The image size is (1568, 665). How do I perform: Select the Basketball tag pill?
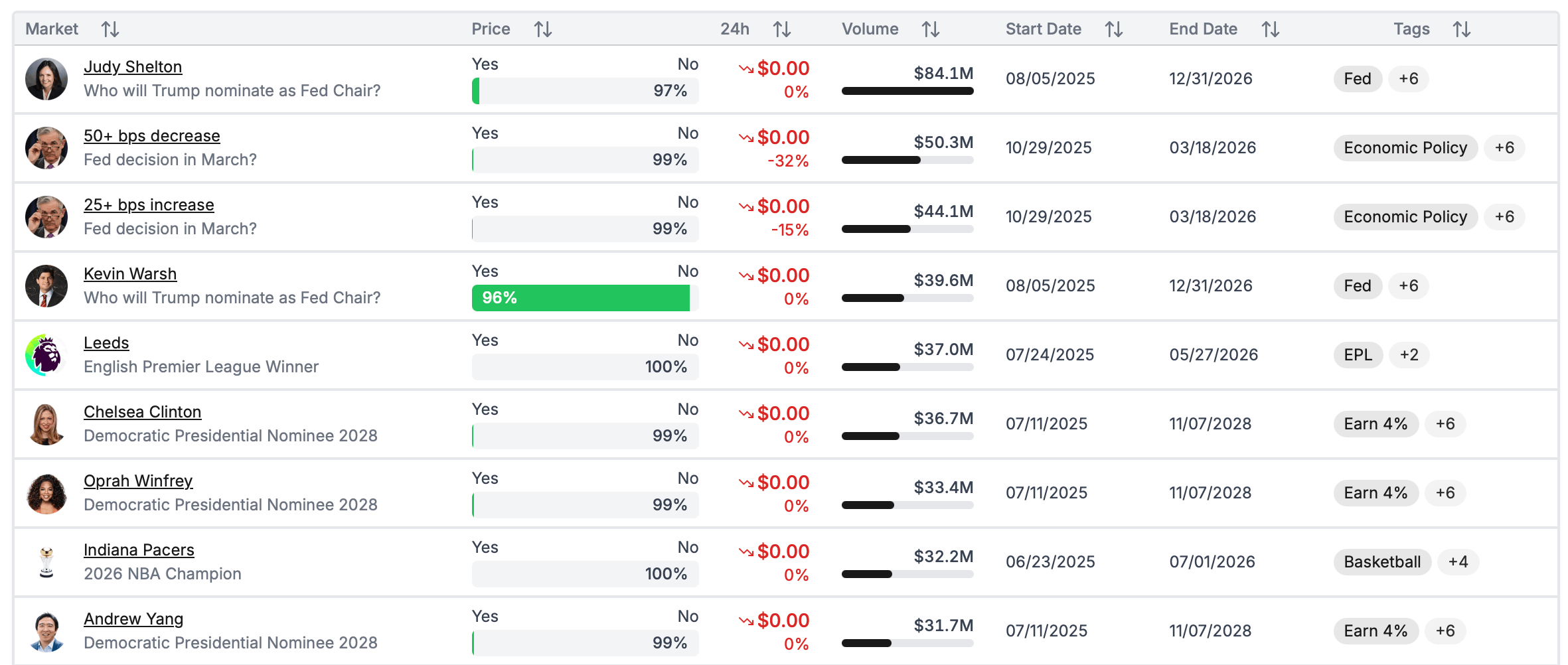click(x=1382, y=562)
